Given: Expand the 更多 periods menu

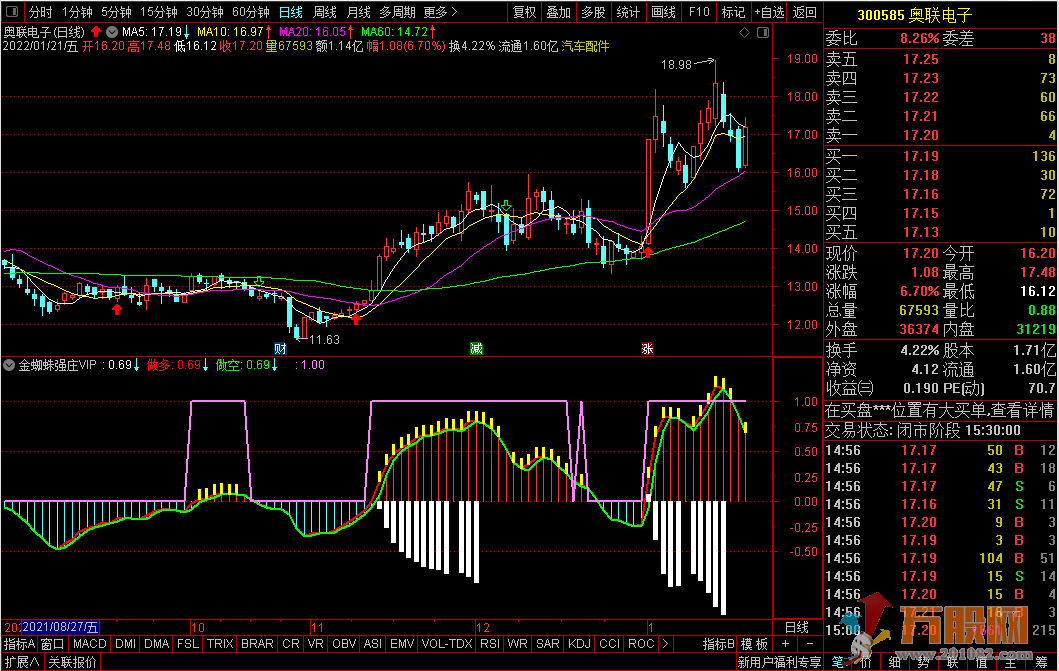Looking at the screenshot, I should [440, 12].
